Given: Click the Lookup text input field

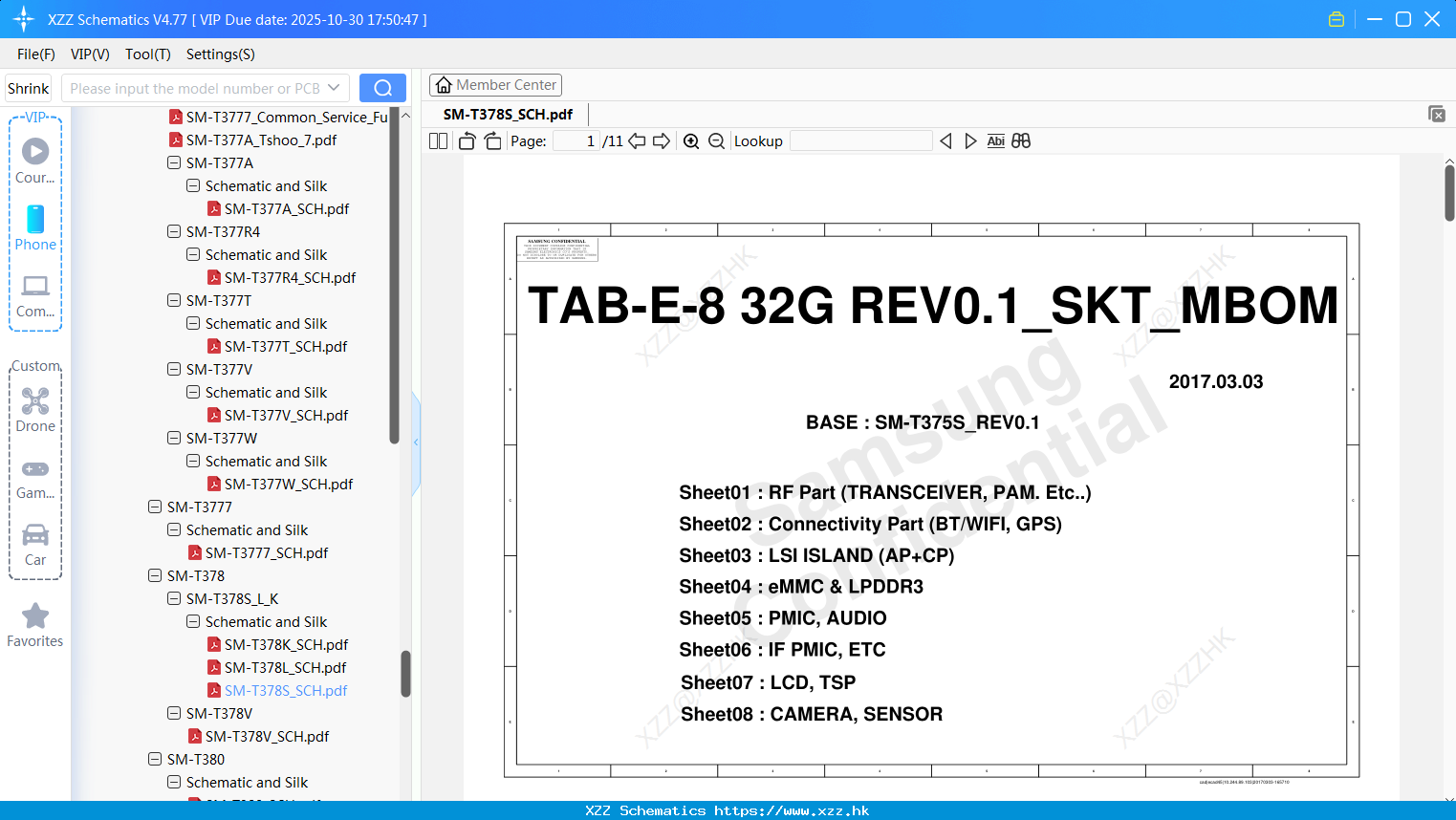Looking at the screenshot, I should pos(861,141).
